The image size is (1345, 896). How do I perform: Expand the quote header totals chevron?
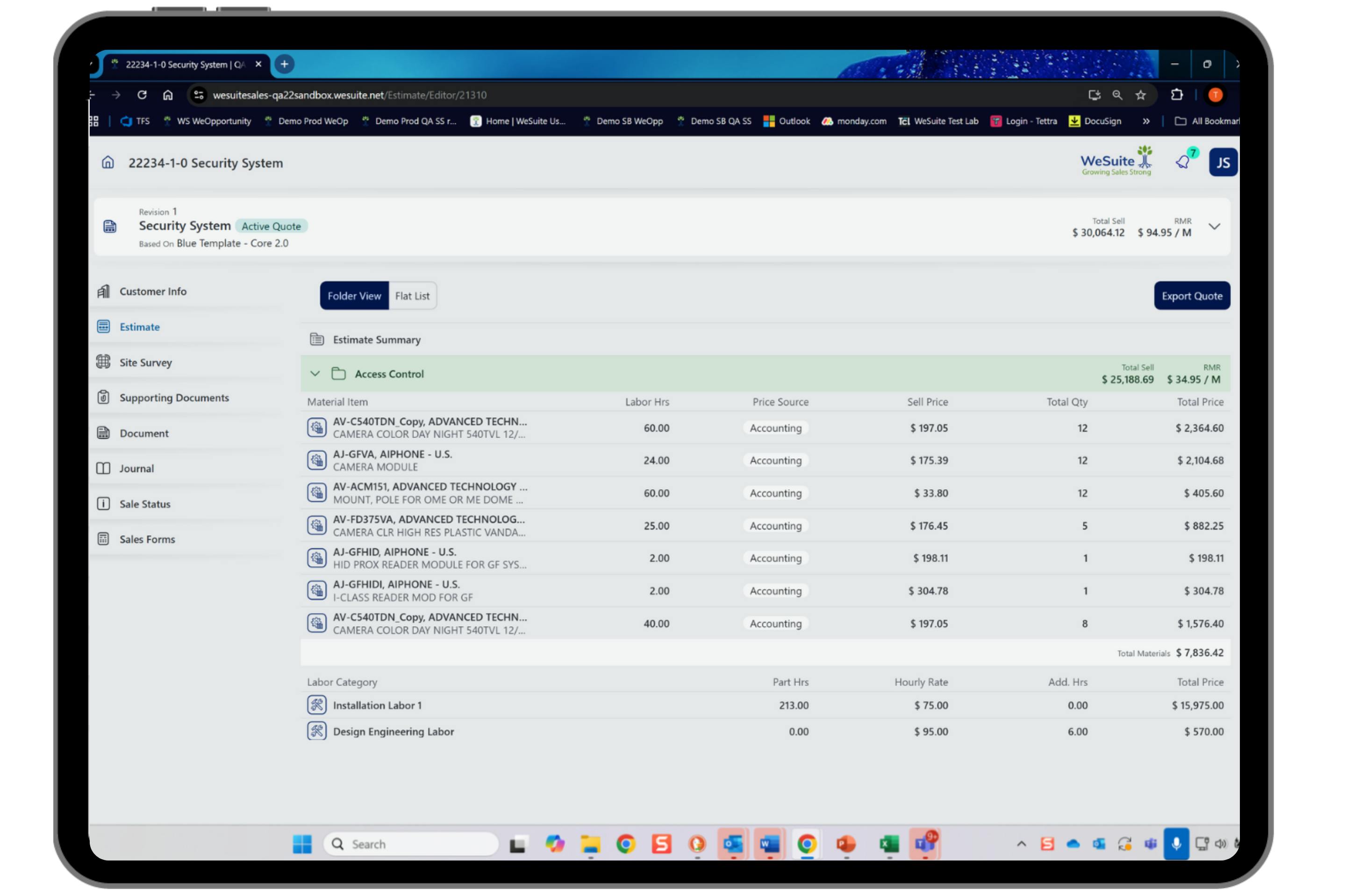[1214, 226]
